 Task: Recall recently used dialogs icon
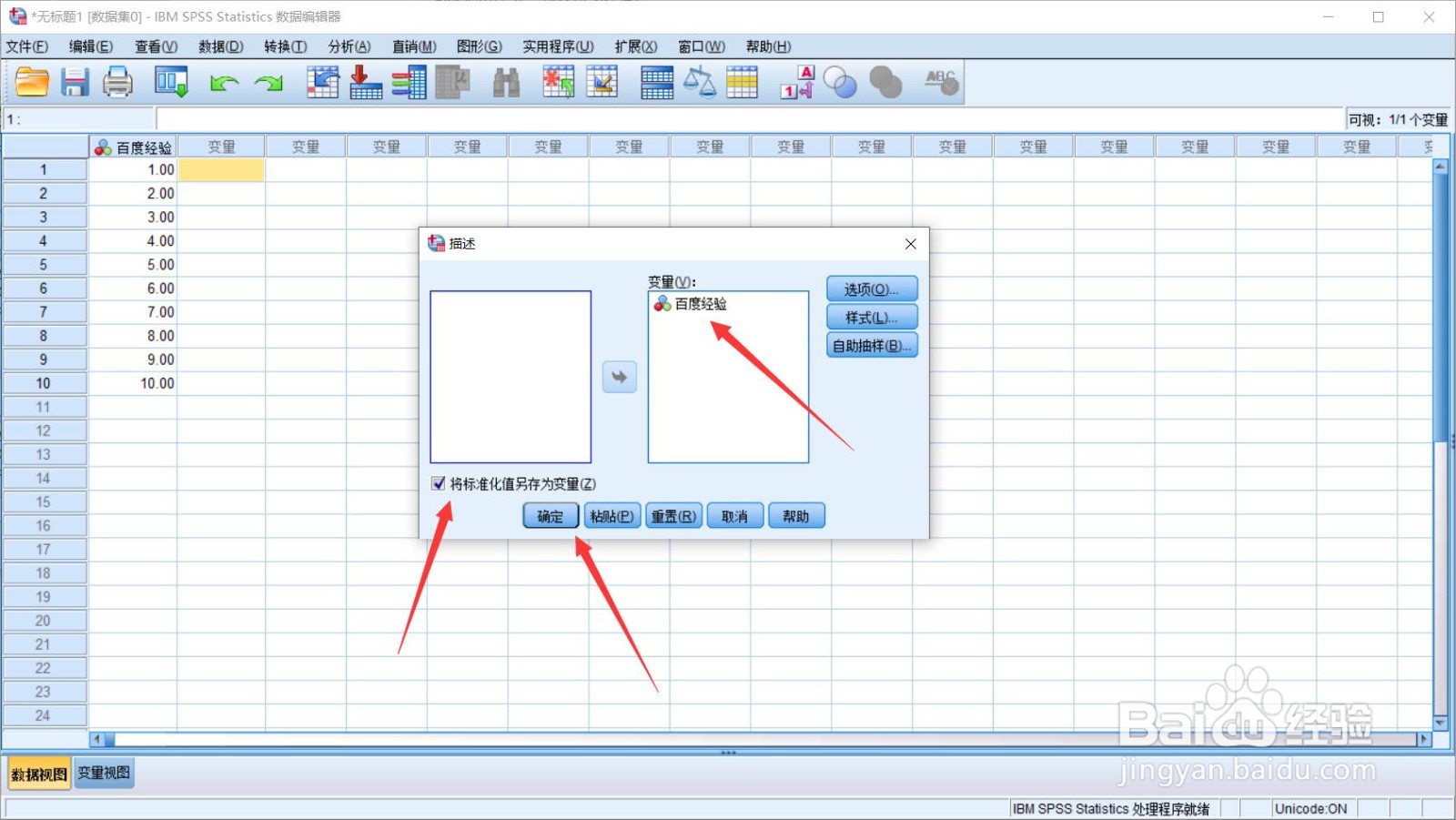(x=171, y=82)
